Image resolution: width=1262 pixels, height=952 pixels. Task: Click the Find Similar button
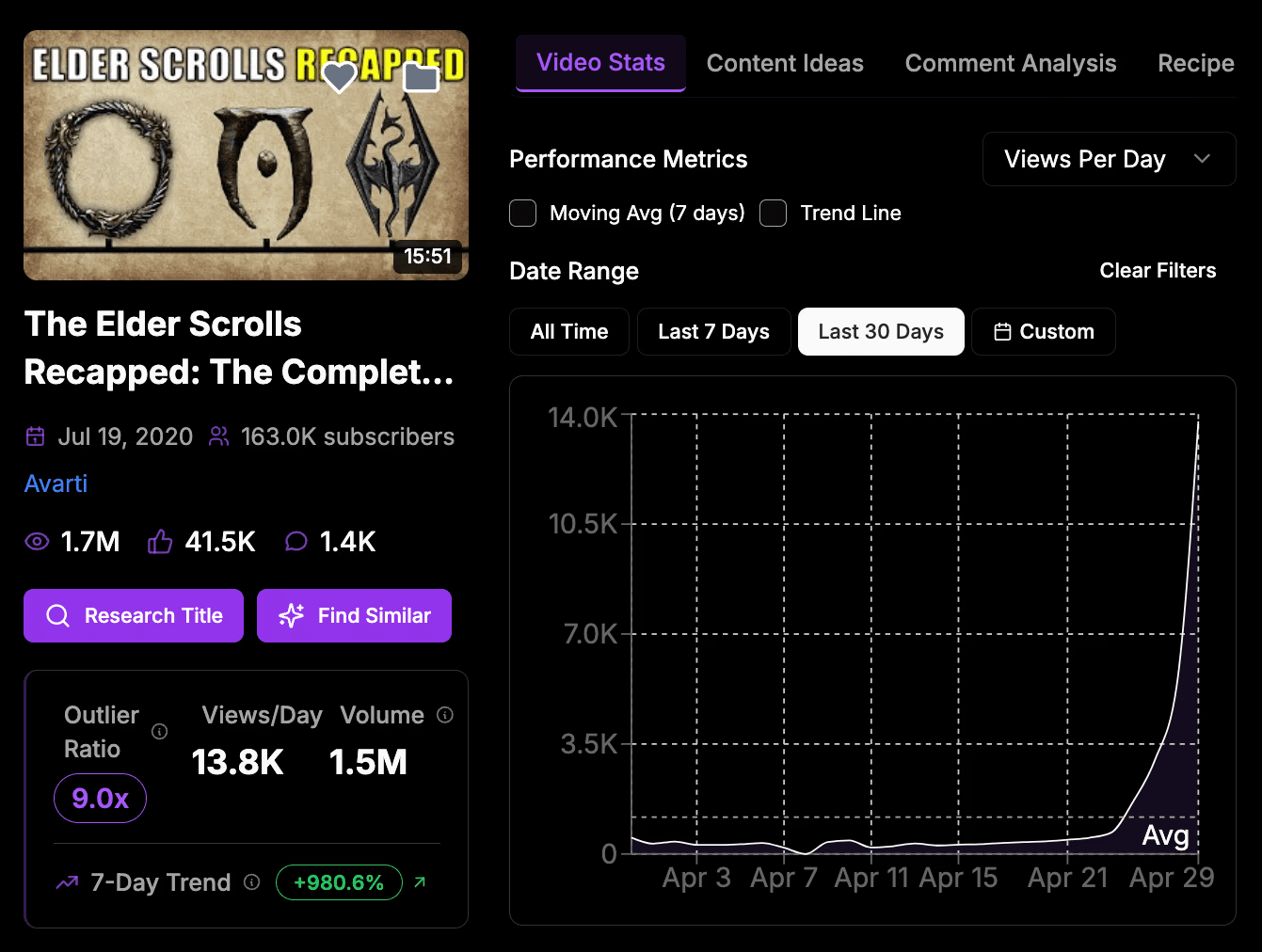(354, 616)
